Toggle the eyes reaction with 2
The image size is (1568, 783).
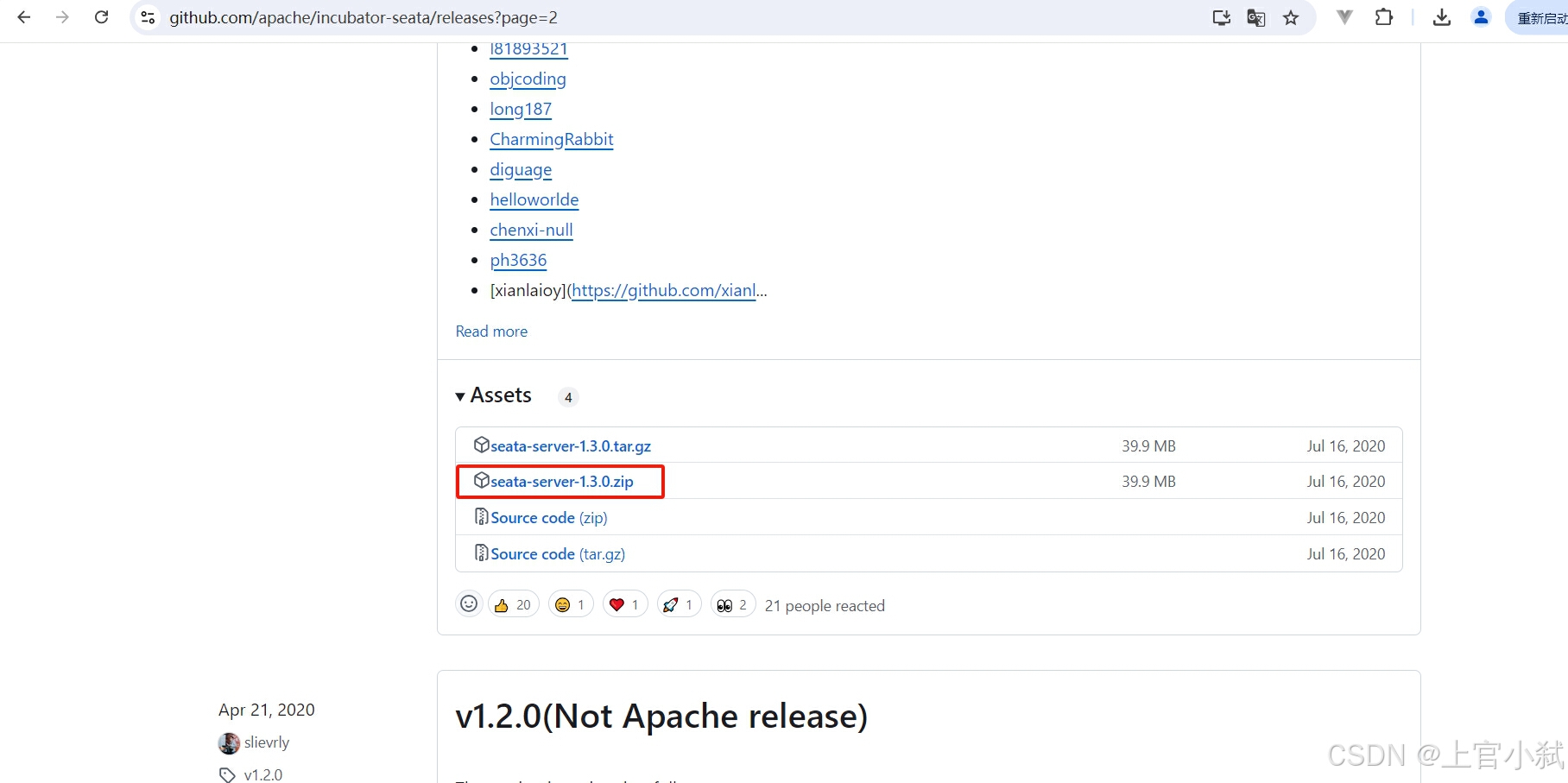tap(733, 604)
